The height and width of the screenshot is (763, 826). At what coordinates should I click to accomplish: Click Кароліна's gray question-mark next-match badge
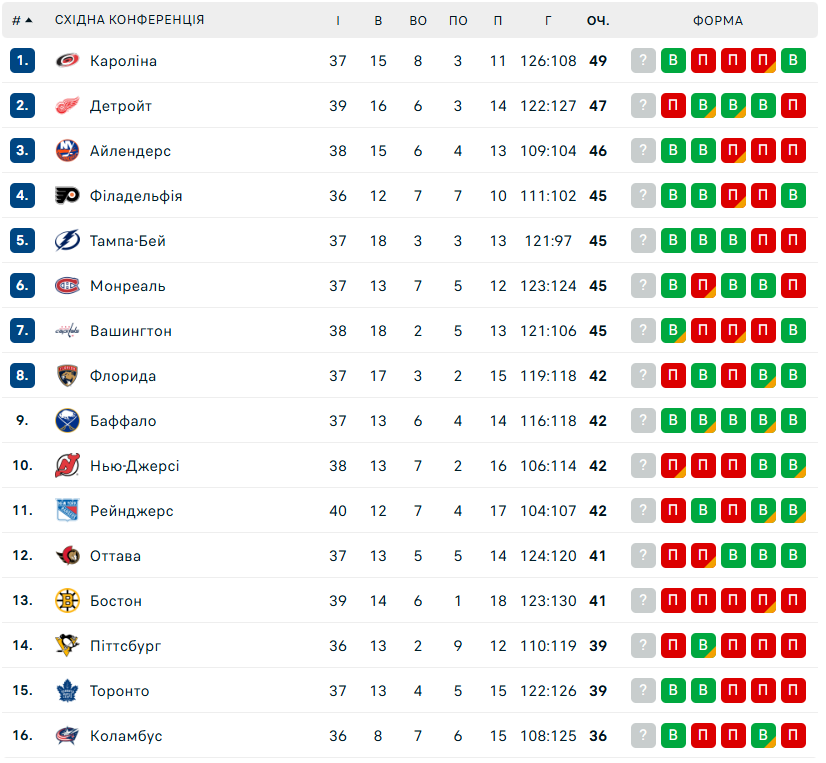[644, 61]
